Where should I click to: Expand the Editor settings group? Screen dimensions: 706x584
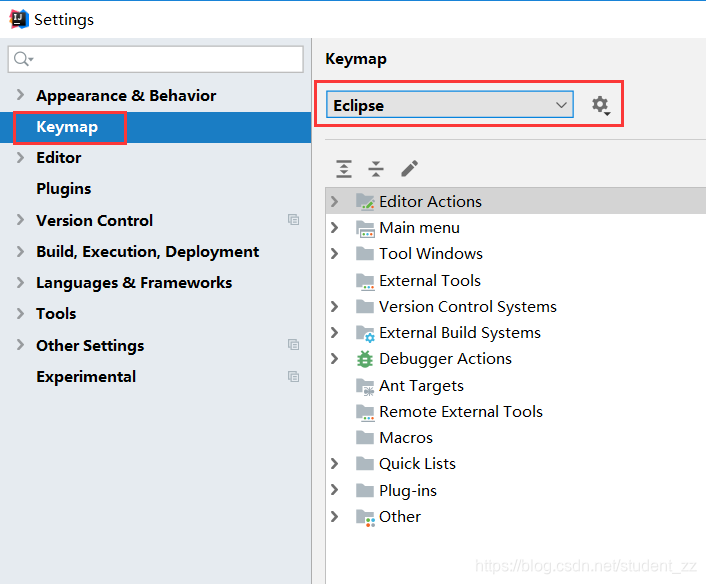[x=20, y=158]
